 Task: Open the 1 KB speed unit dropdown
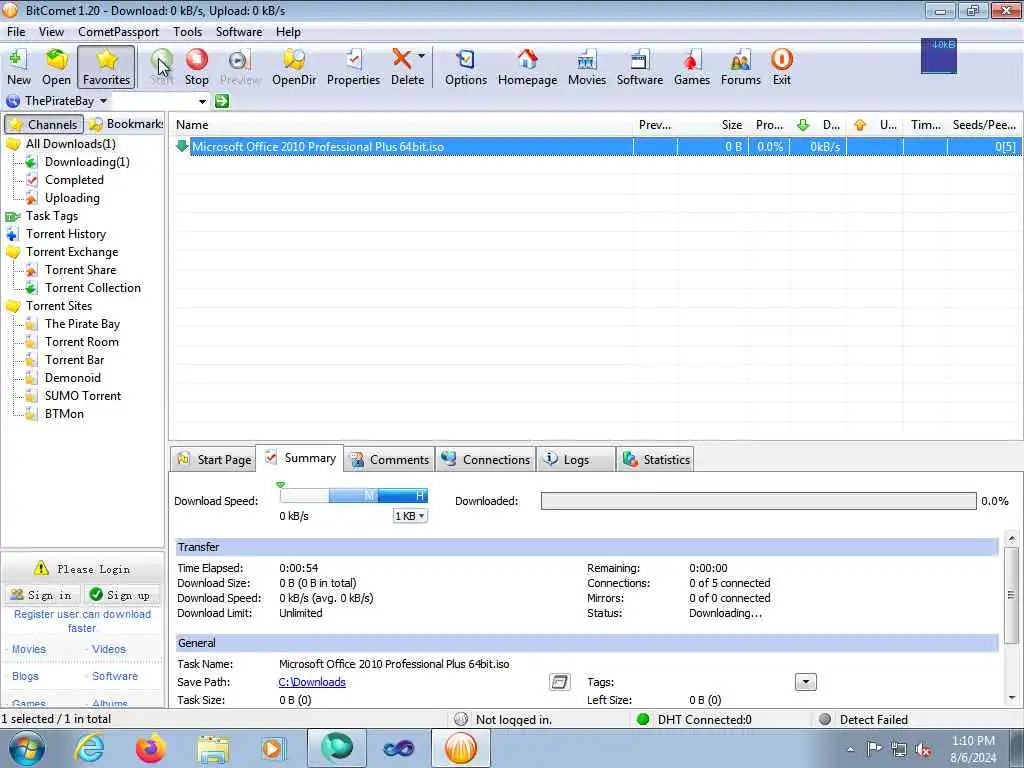pos(410,516)
